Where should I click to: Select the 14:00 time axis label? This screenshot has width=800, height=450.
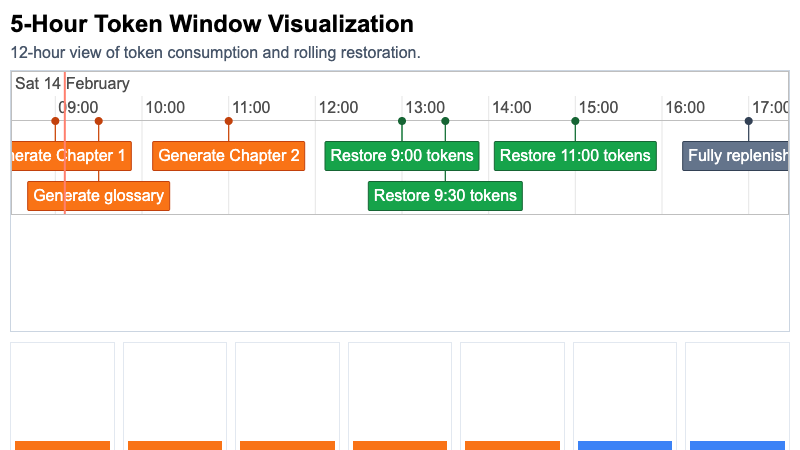click(512, 107)
